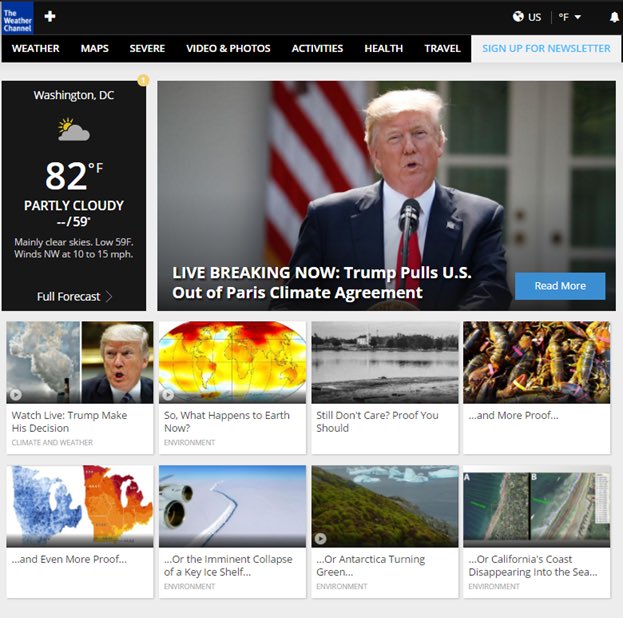Click the ice shelf crack thumbnail

(232, 506)
